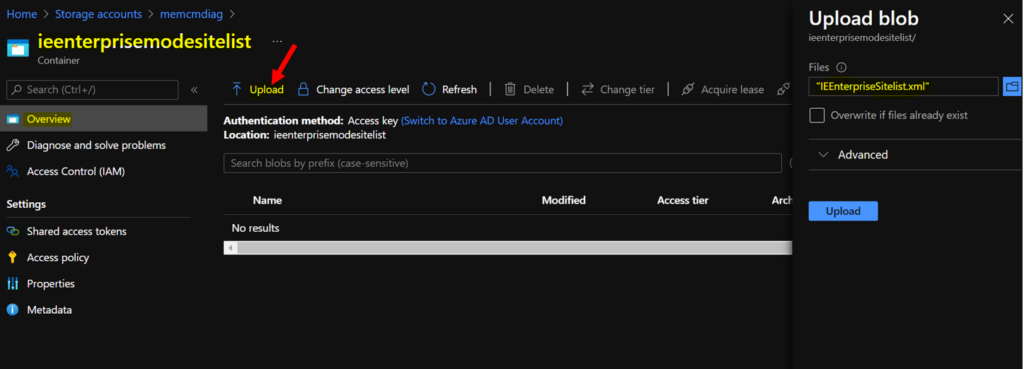Click the horizontal scrollbar left arrow

(230, 248)
